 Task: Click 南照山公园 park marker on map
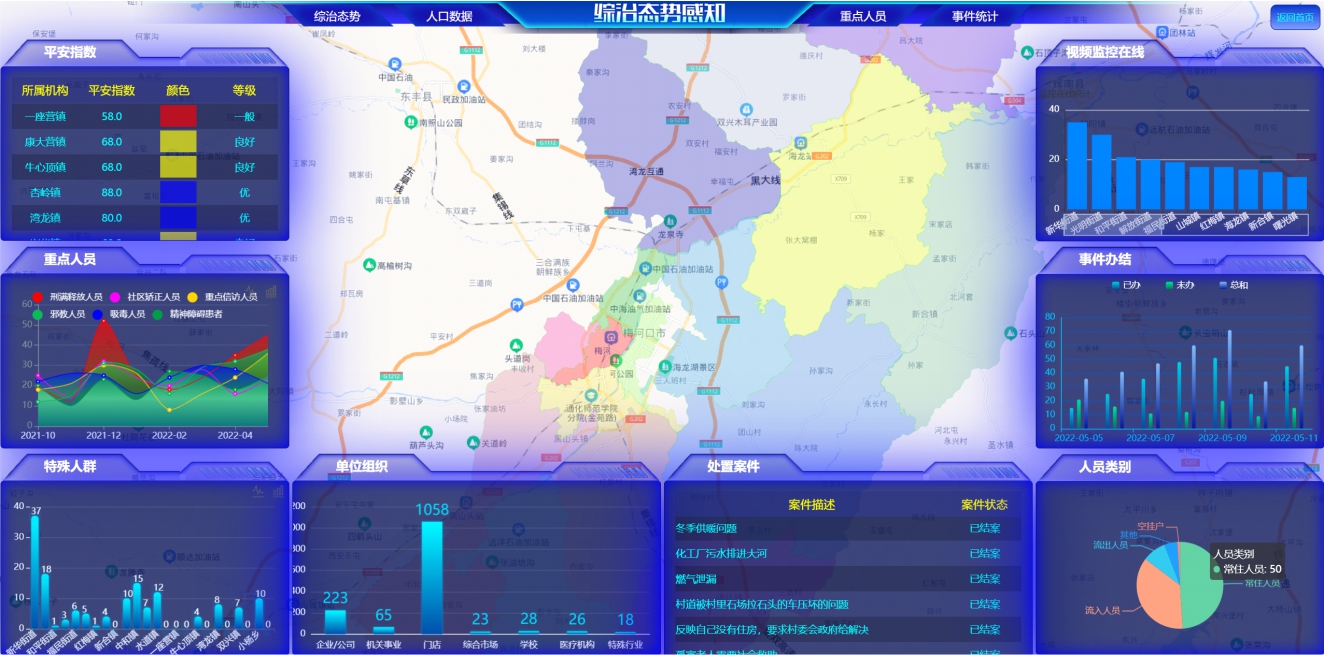(x=410, y=122)
